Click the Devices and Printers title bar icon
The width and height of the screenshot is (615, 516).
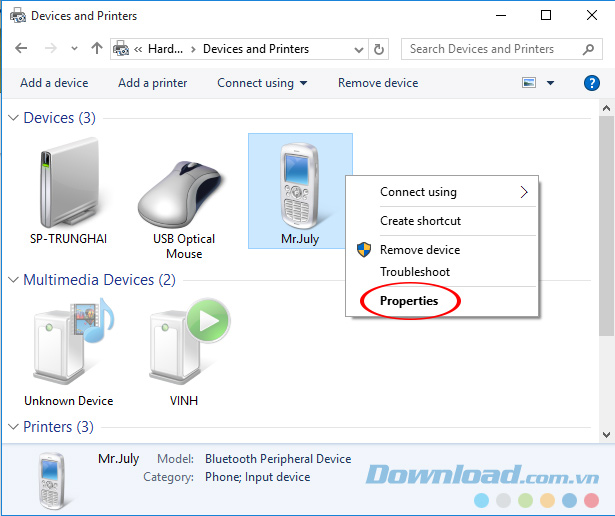tap(18, 16)
